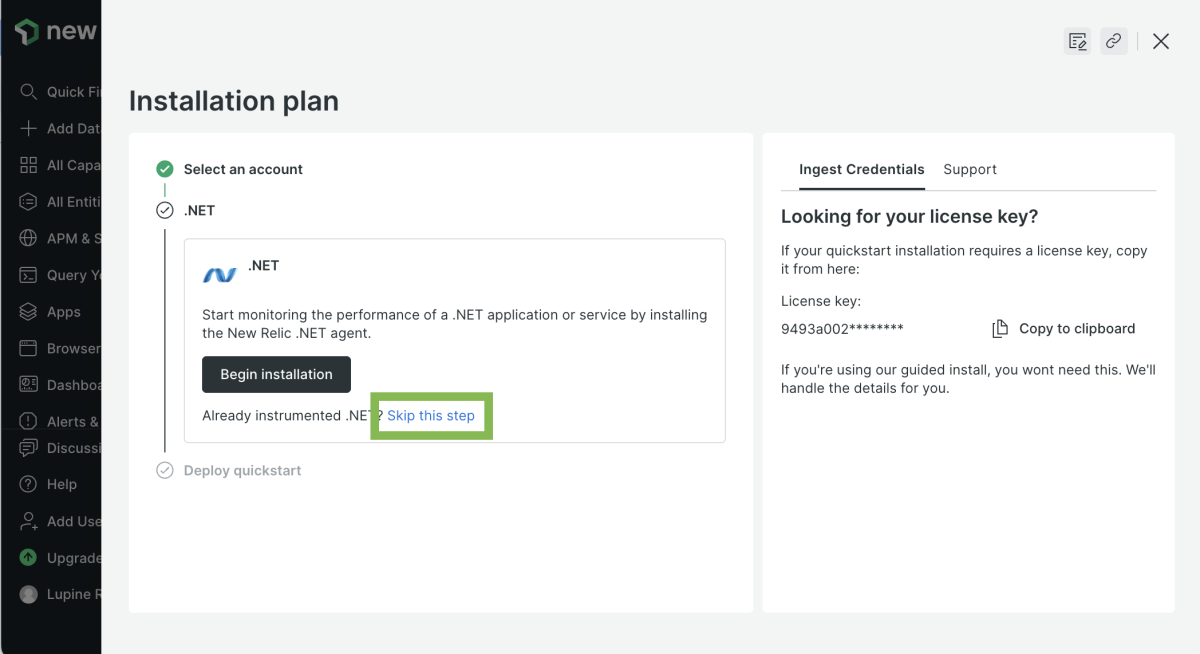Click the copy permalink link icon

tap(1113, 41)
